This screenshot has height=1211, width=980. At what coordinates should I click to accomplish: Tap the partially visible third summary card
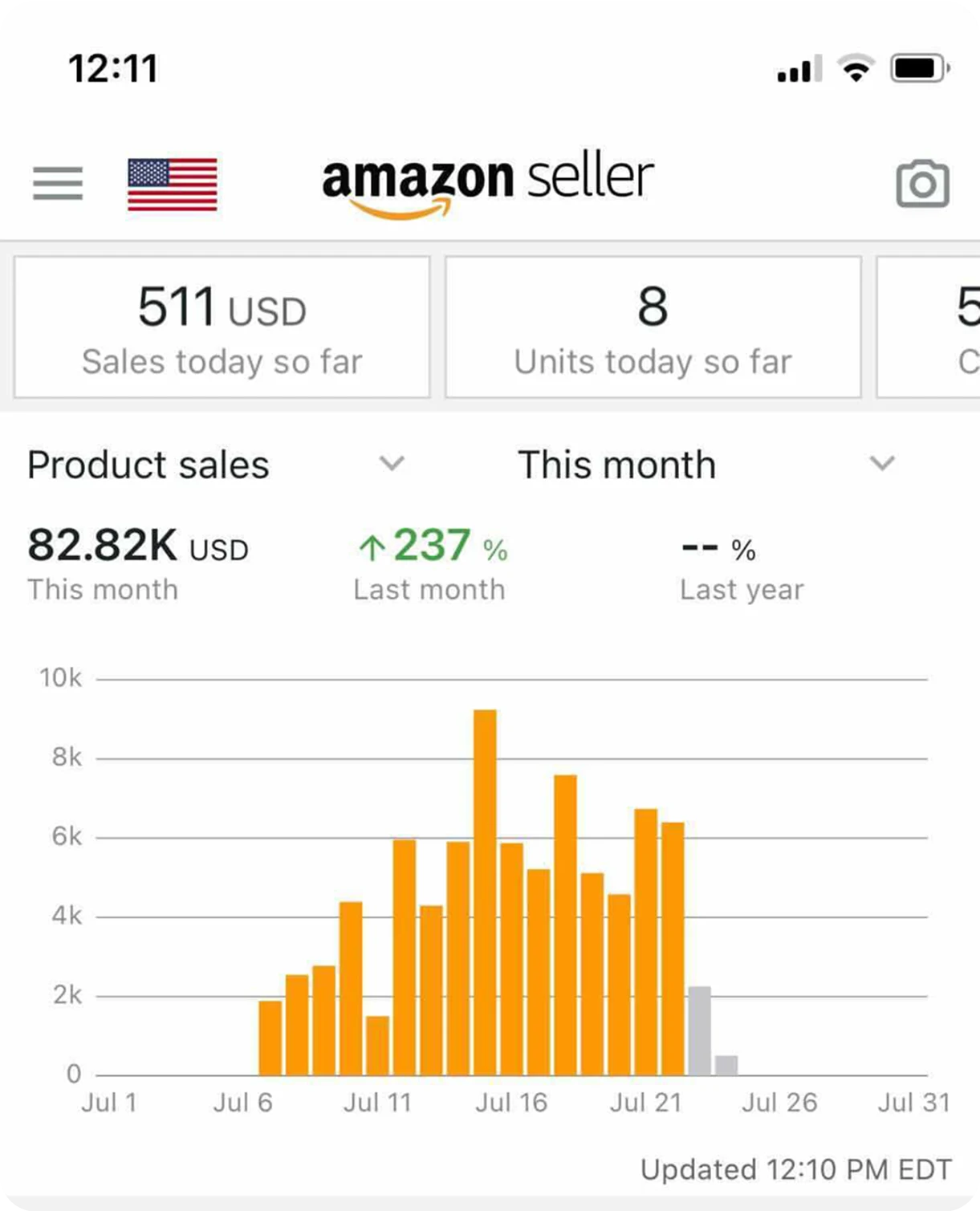pyautogui.click(x=931, y=327)
